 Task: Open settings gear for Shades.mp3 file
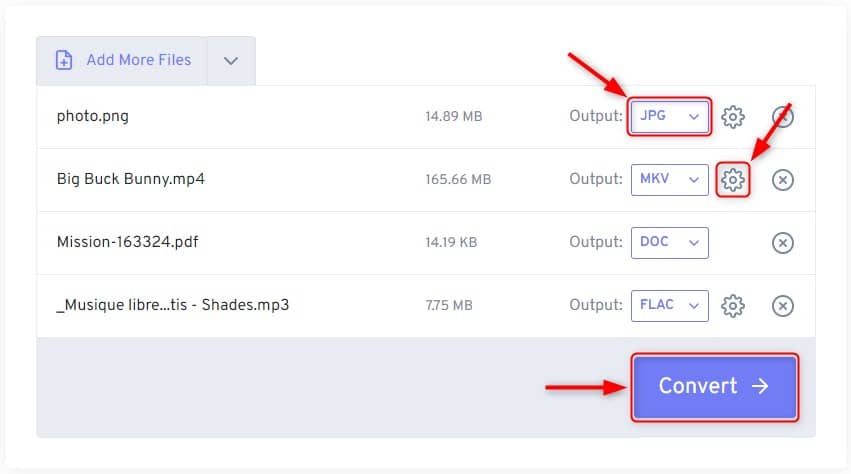click(733, 306)
